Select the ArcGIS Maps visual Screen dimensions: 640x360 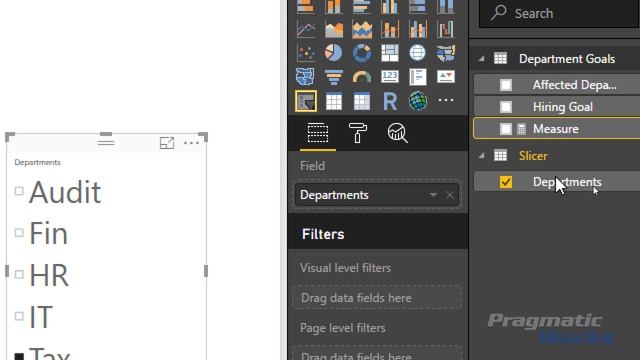click(x=418, y=101)
